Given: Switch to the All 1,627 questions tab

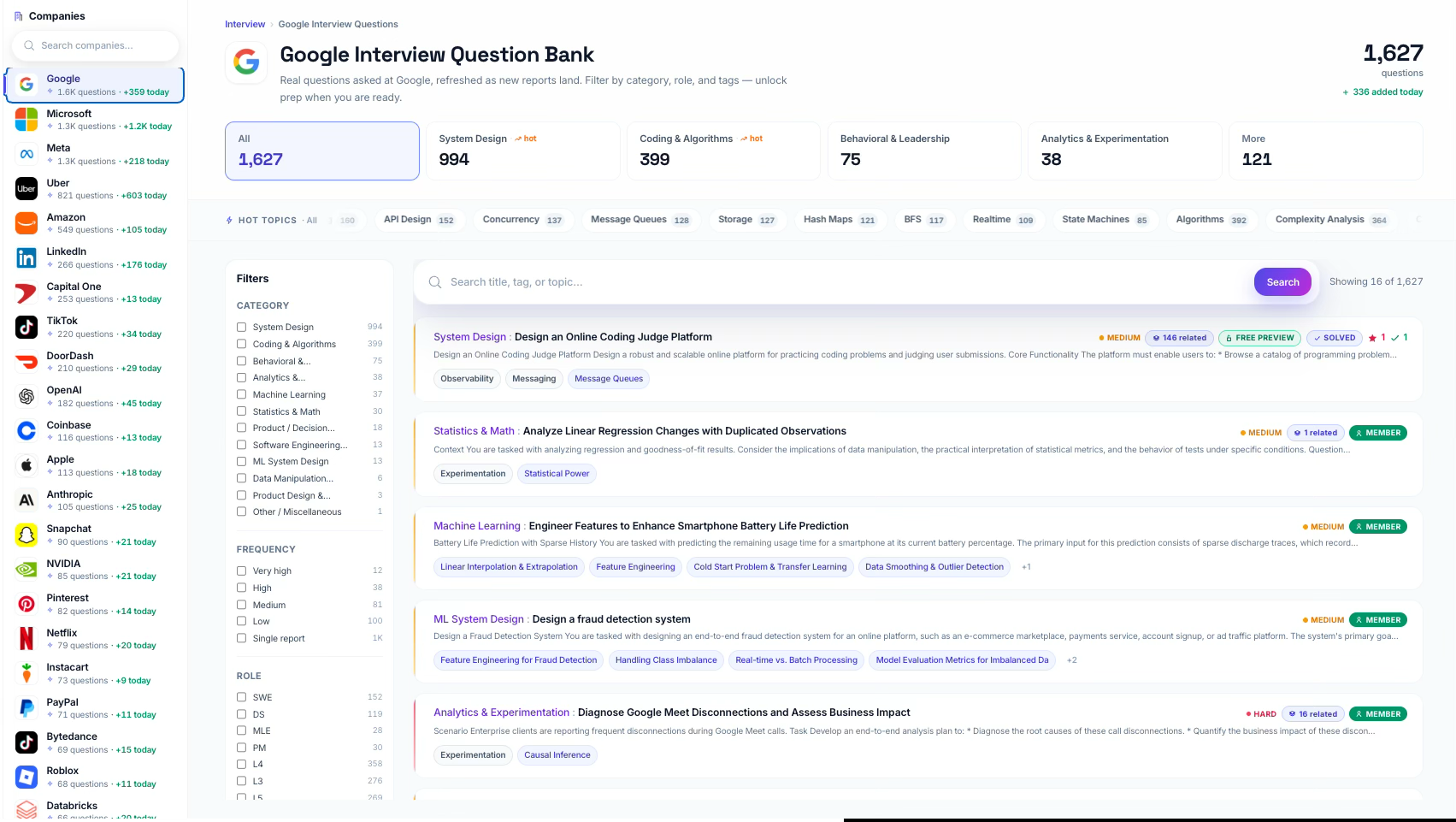Looking at the screenshot, I should (x=322, y=151).
